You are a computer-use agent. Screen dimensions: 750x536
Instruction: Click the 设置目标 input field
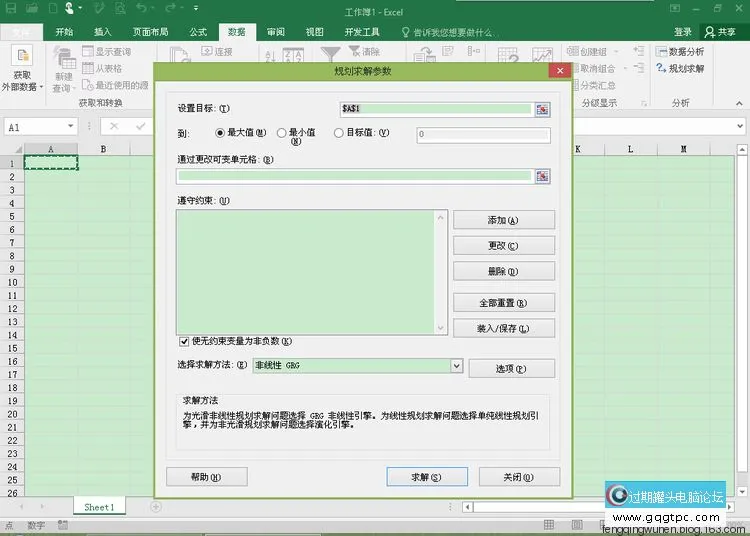click(436, 109)
